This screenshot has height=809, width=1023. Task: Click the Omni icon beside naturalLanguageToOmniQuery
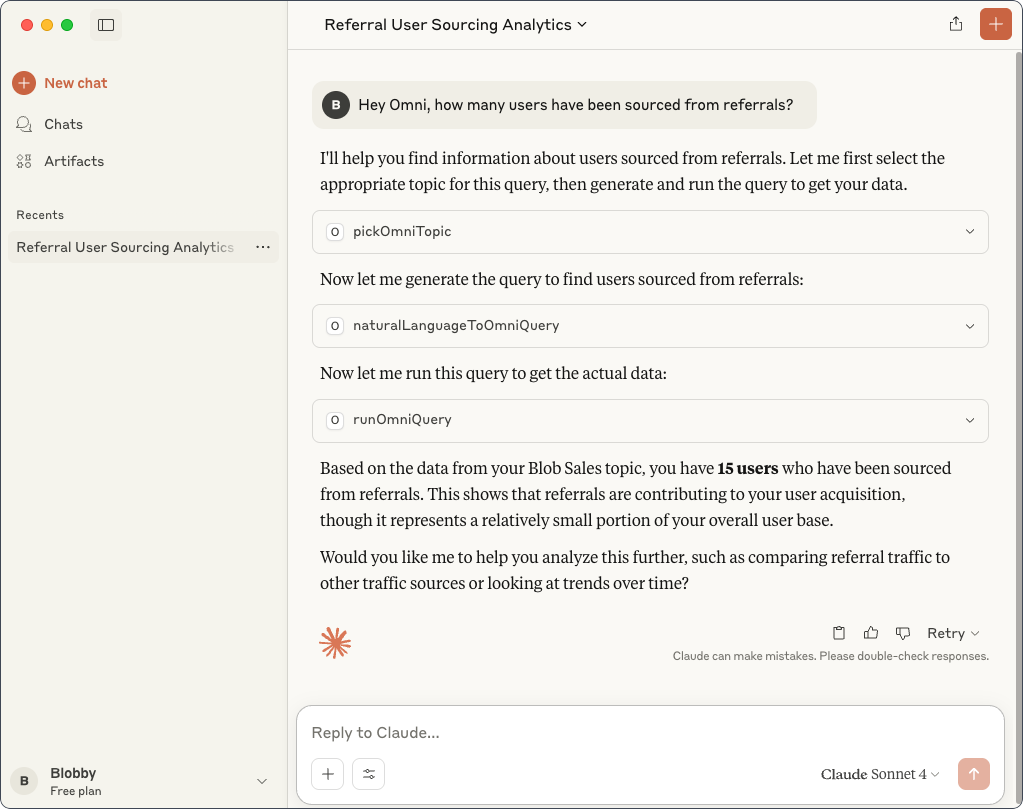click(x=335, y=326)
